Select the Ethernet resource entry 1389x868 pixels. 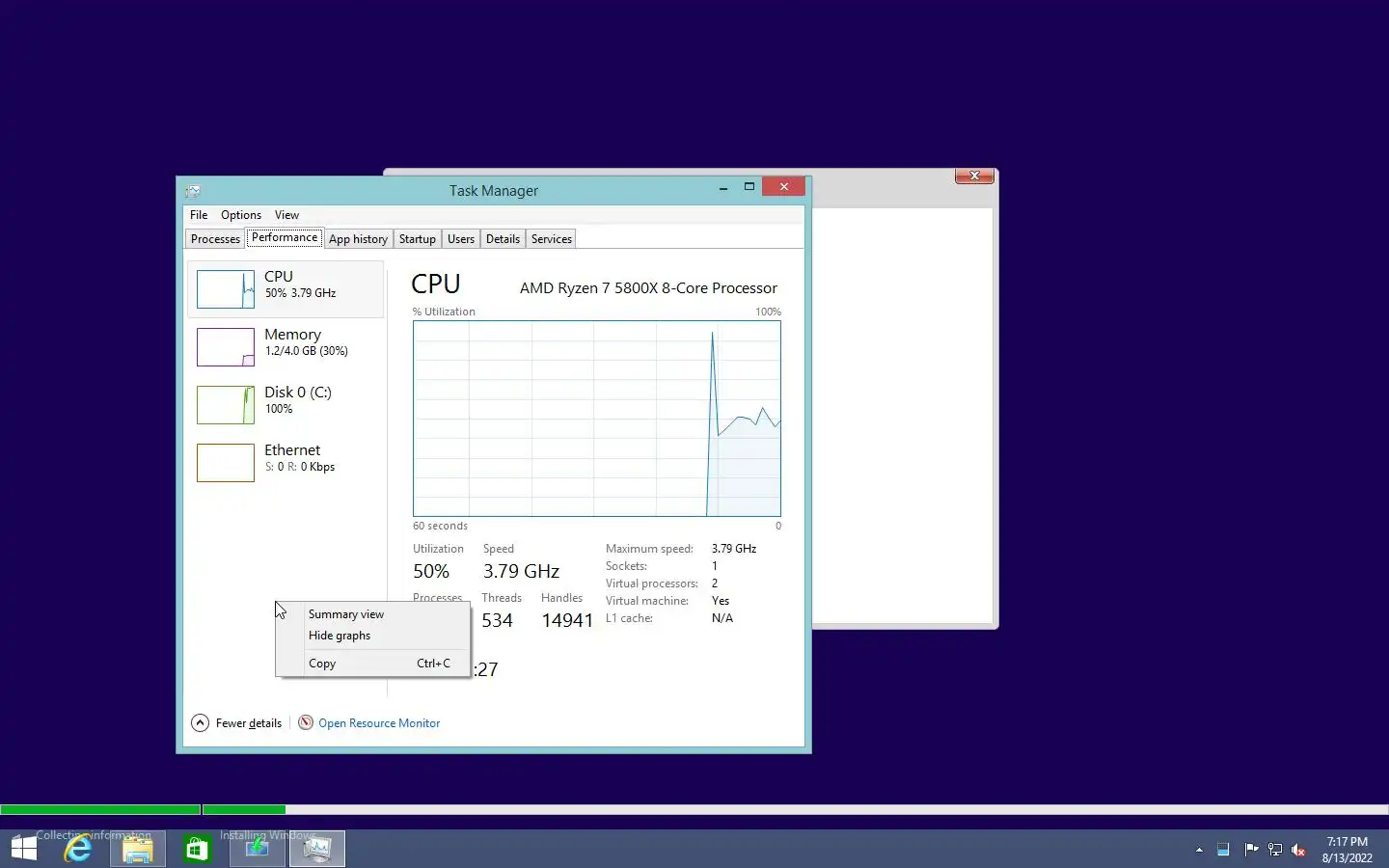coord(286,463)
